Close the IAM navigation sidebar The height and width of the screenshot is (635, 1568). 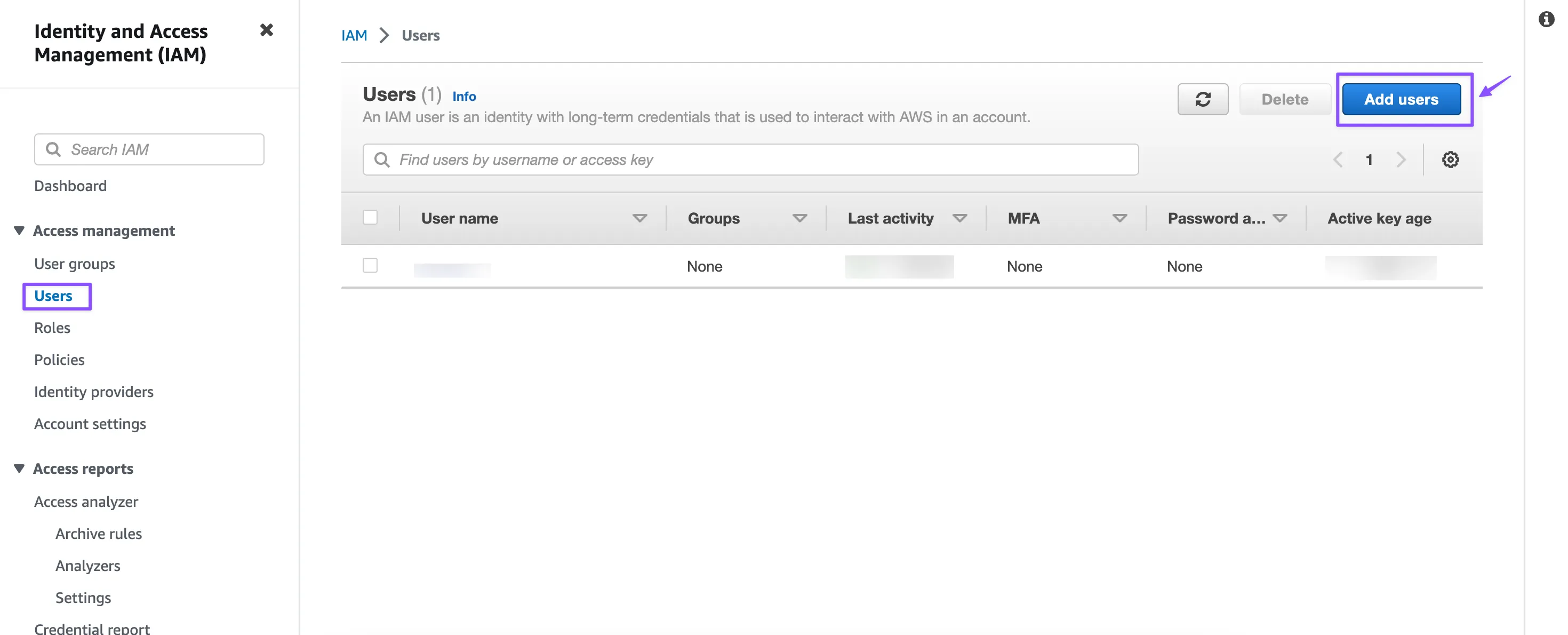click(266, 30)
